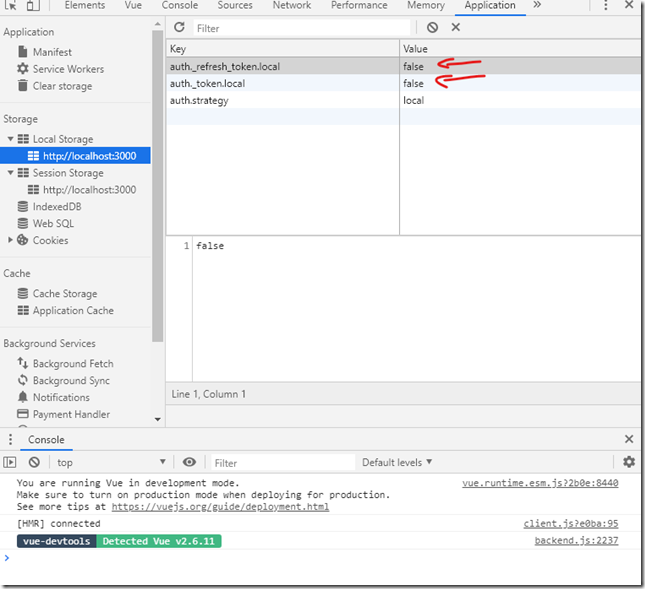This screenshot has width=645, height=589.
Task: Click the 'local' value cell
Action: tap(520, 100)
